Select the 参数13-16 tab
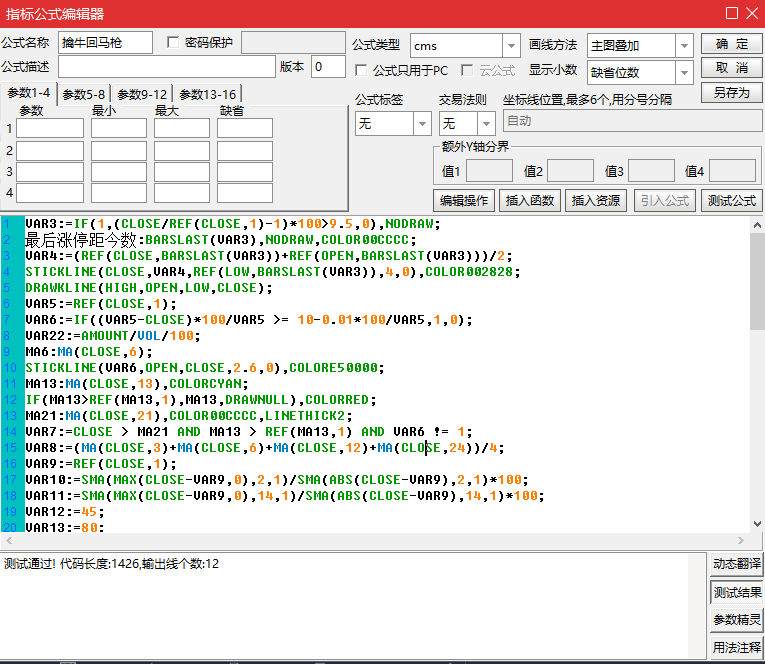 click(x=207, y=94)
